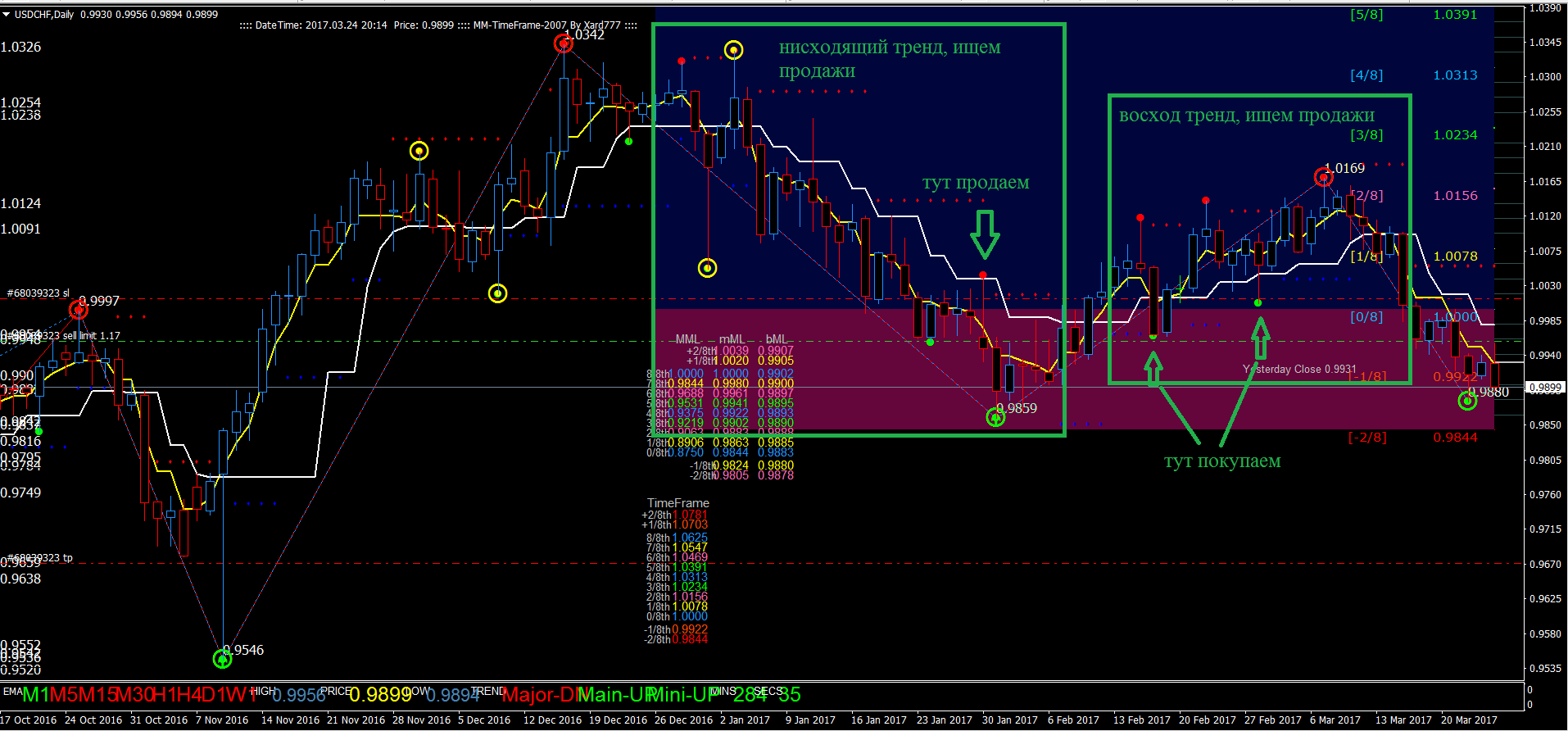Click the green circle marker labeled 0.9859
Image resolution: width=1568 pixels, height=731 pixels.
[995, 418]
